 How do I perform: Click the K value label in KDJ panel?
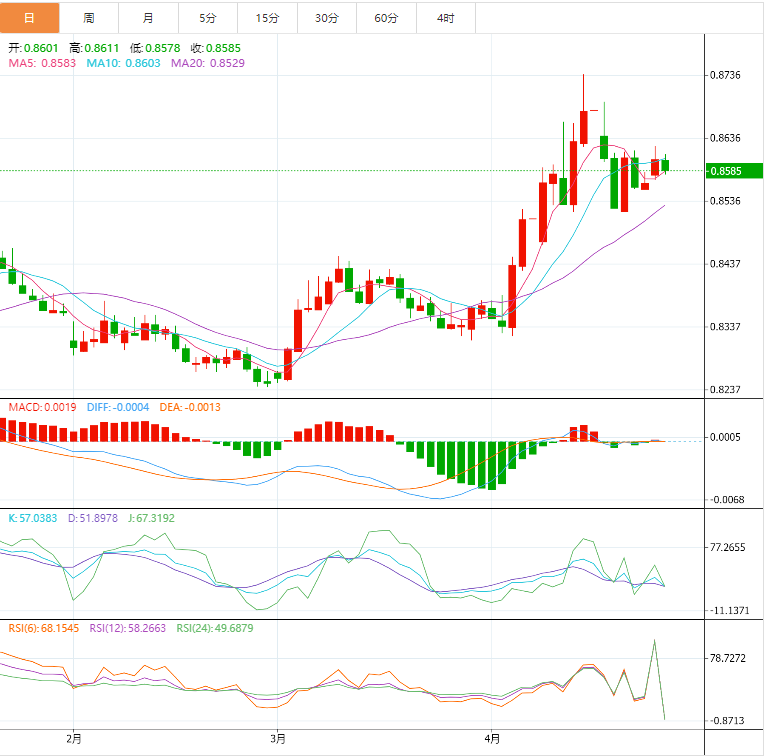pos(34,518)
